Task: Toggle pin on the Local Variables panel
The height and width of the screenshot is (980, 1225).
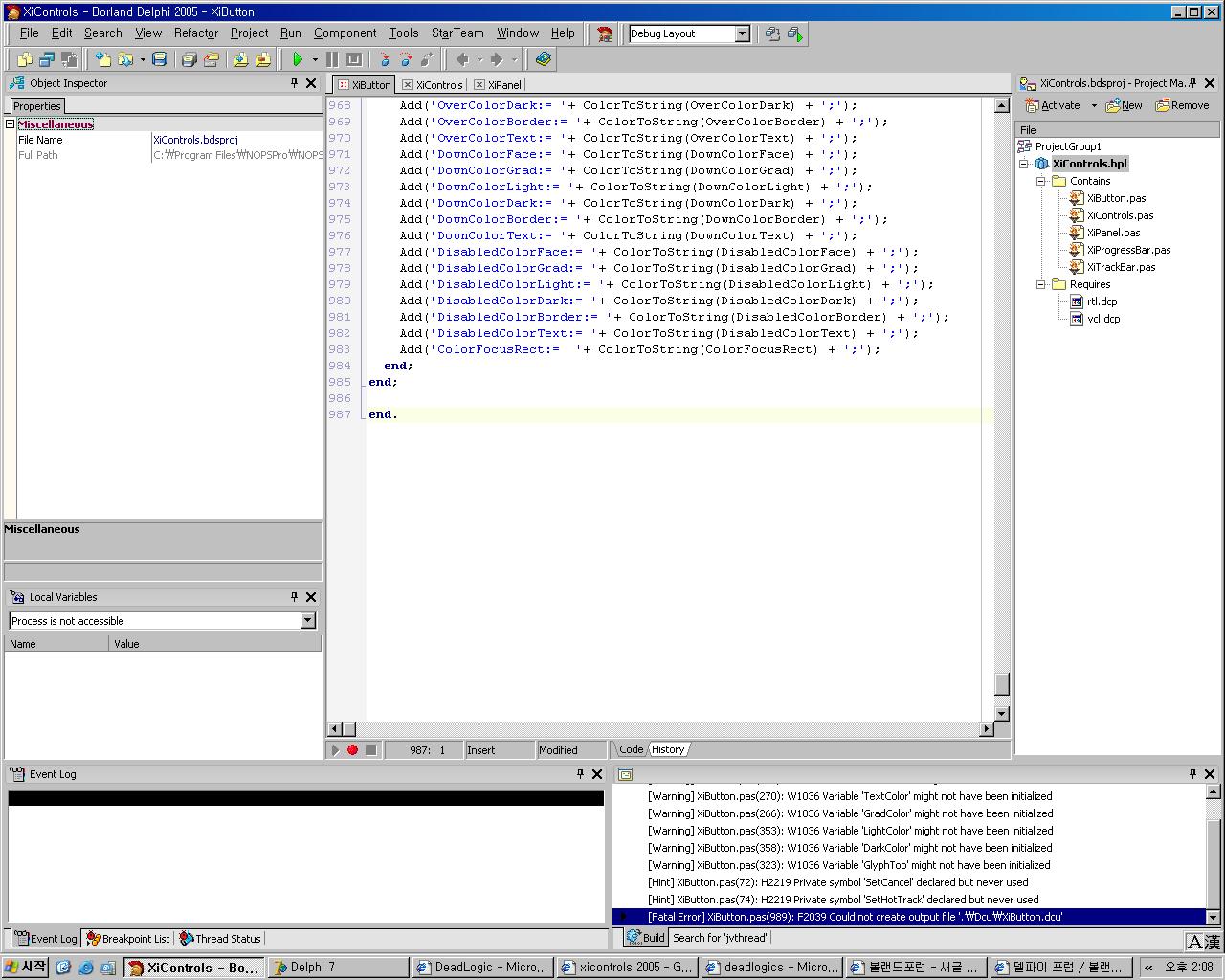Action: pos(294,597)
